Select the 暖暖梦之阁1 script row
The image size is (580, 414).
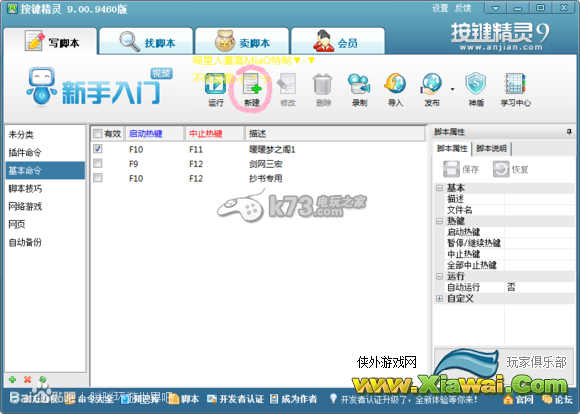(x=258, y=149)
